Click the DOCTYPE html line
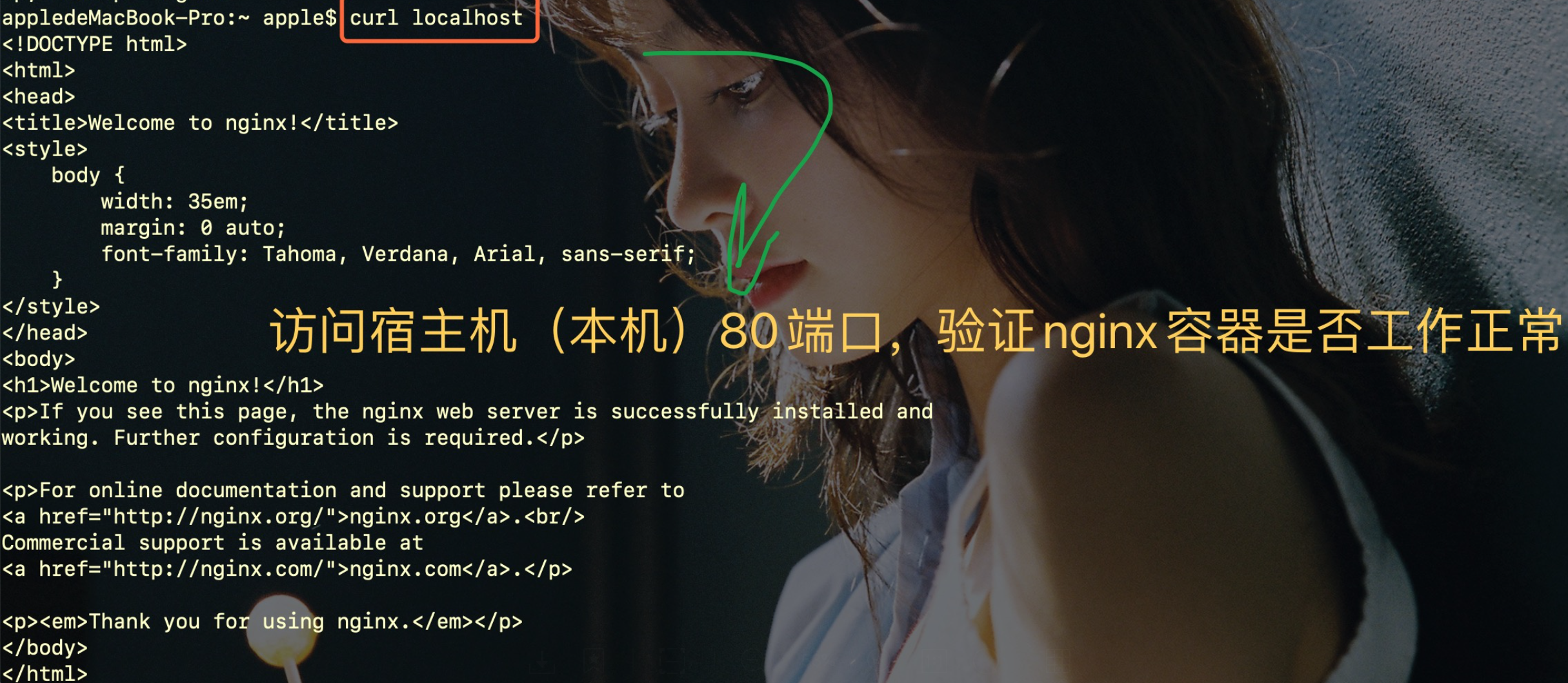 click(x=94, y=44)
